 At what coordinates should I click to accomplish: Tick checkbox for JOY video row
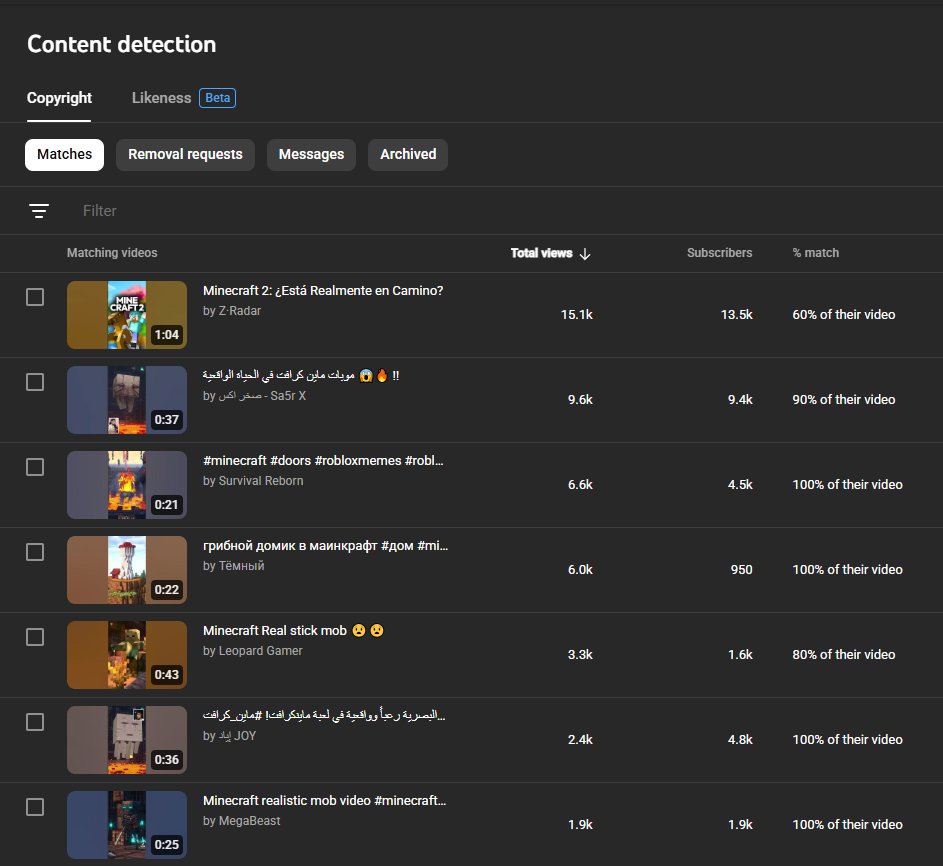click(35, 722)
